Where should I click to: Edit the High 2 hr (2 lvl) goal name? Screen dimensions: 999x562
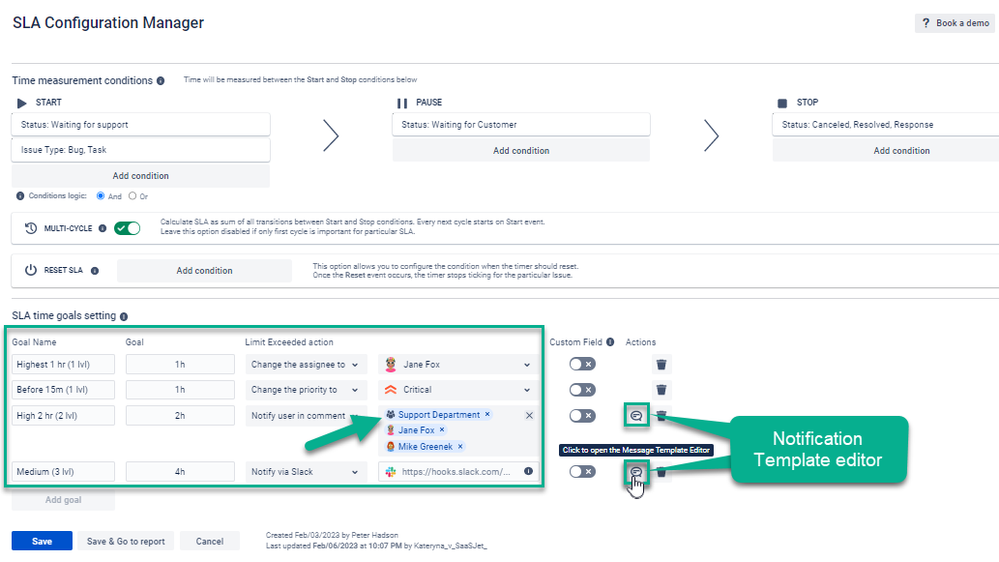(x=63, y=415)
